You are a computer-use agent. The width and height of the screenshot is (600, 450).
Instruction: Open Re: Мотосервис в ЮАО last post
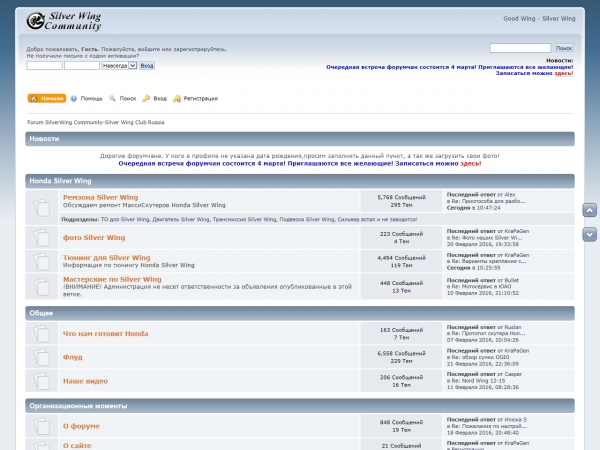[x=481, y=287]
